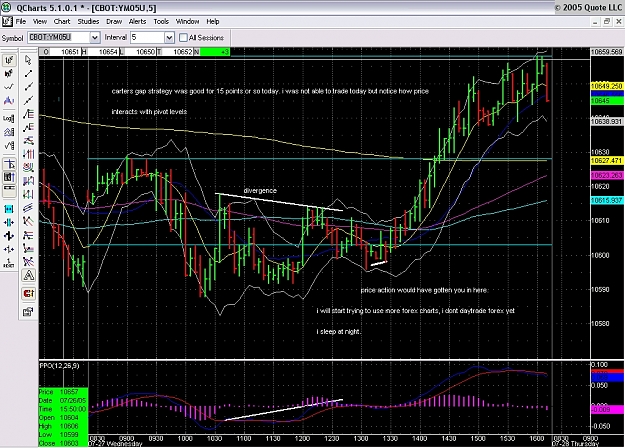Click the QCharts document icon in menu bar

(x=7, y=22)
